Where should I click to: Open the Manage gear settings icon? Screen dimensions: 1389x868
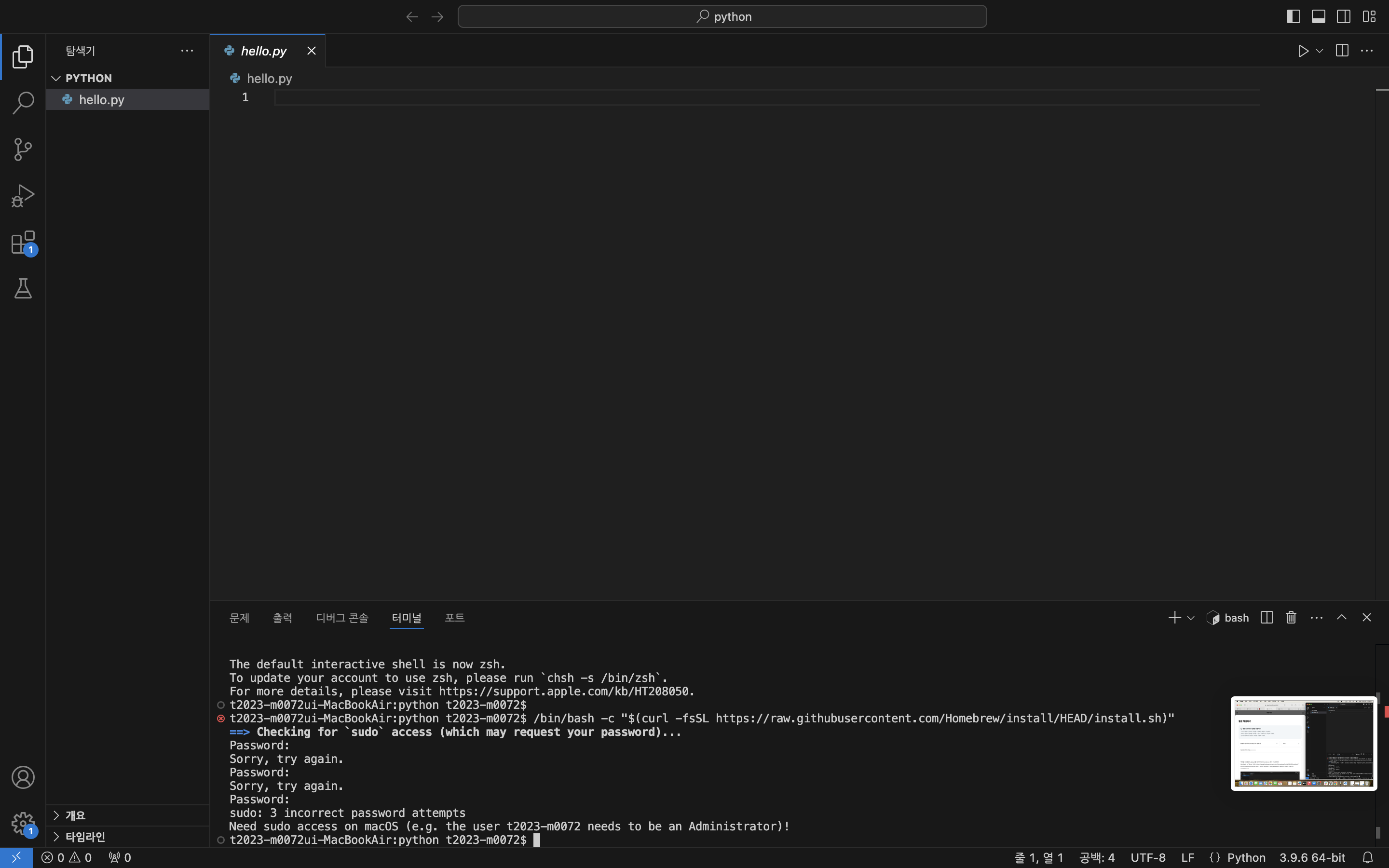[x=22, y=824]
